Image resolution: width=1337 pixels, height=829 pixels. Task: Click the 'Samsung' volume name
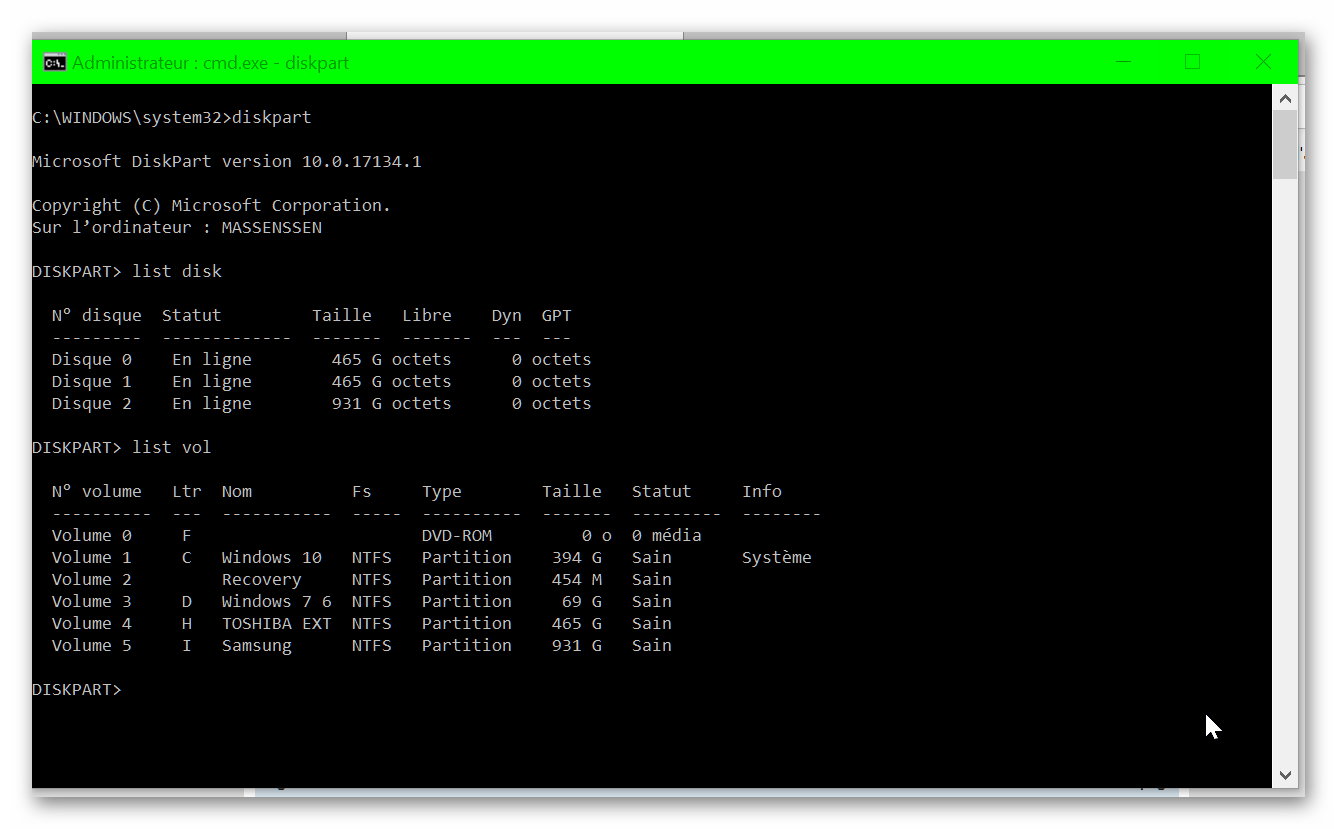coord(257,646)
